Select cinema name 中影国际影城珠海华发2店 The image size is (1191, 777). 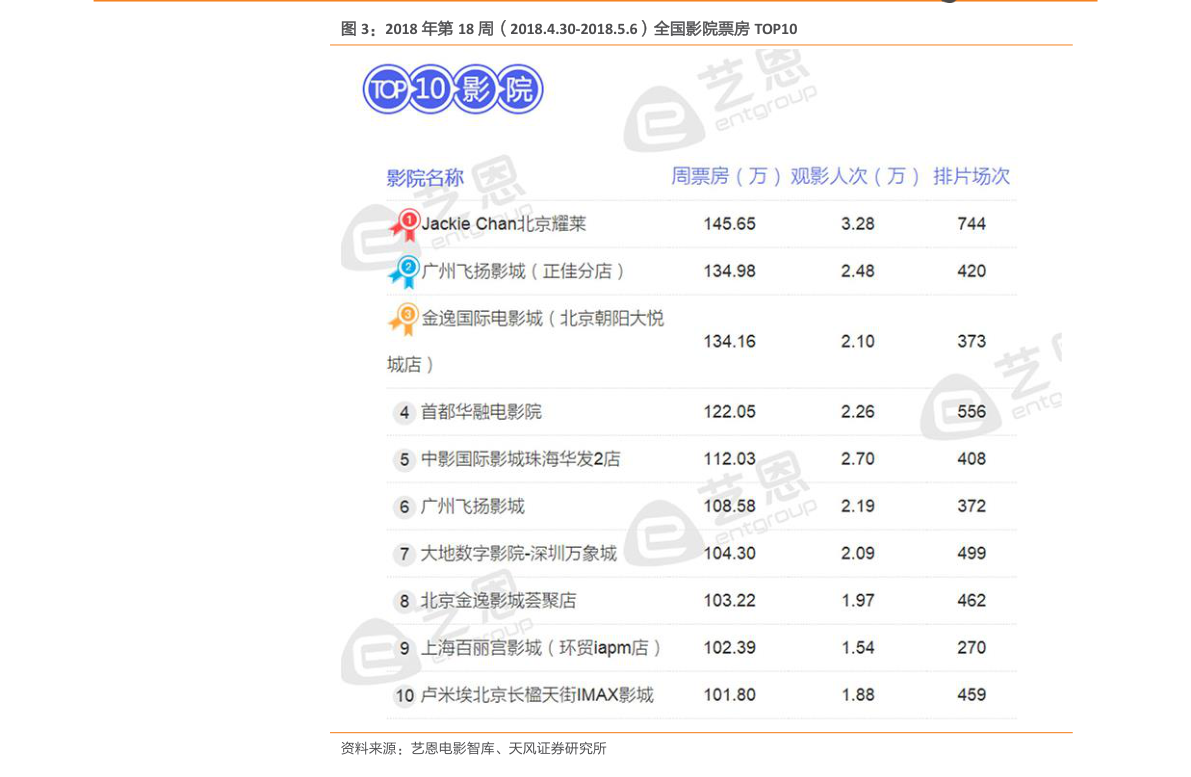click(x=521, y=459)
